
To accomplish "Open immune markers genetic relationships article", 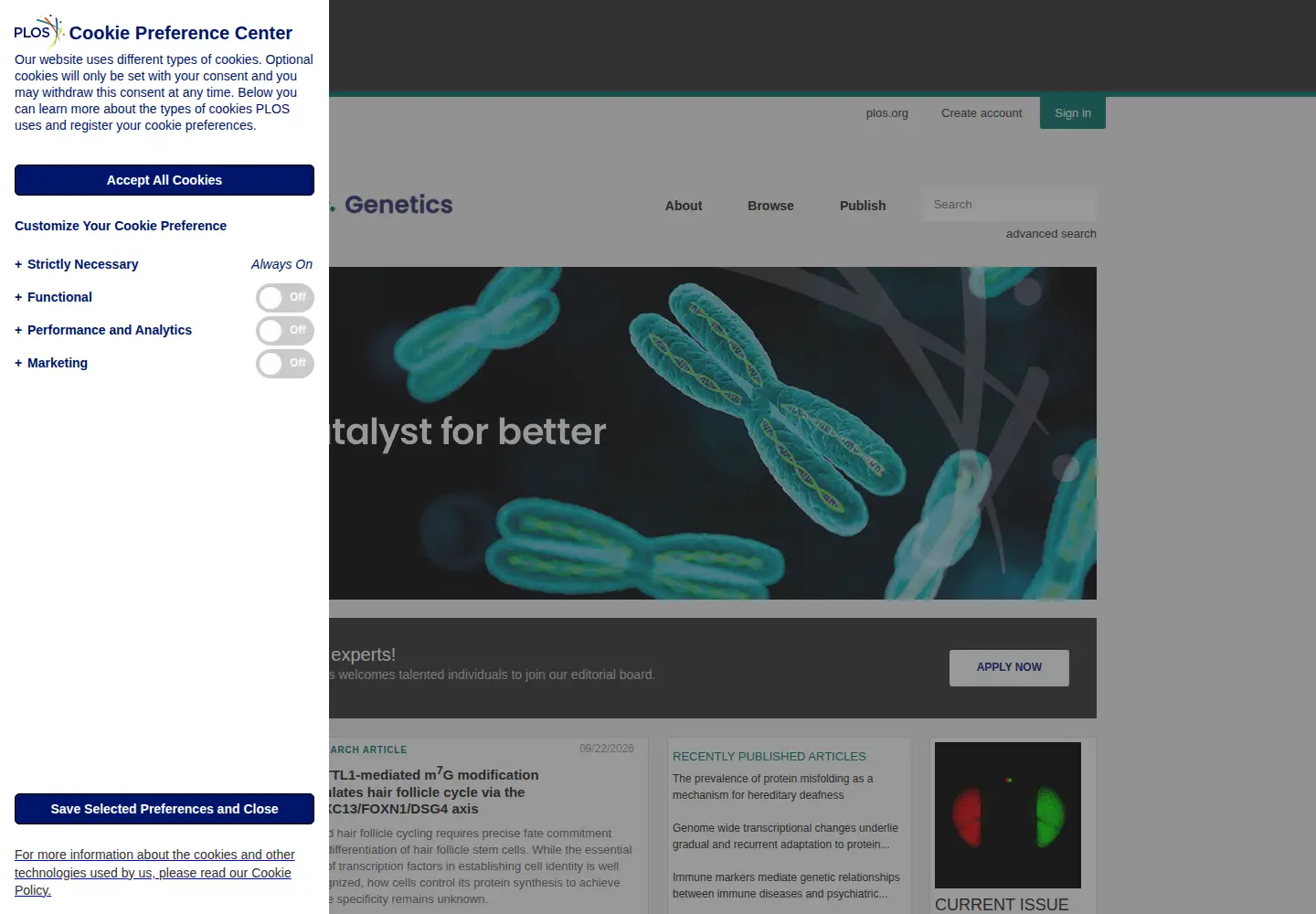I will click(x=786, y=886).
